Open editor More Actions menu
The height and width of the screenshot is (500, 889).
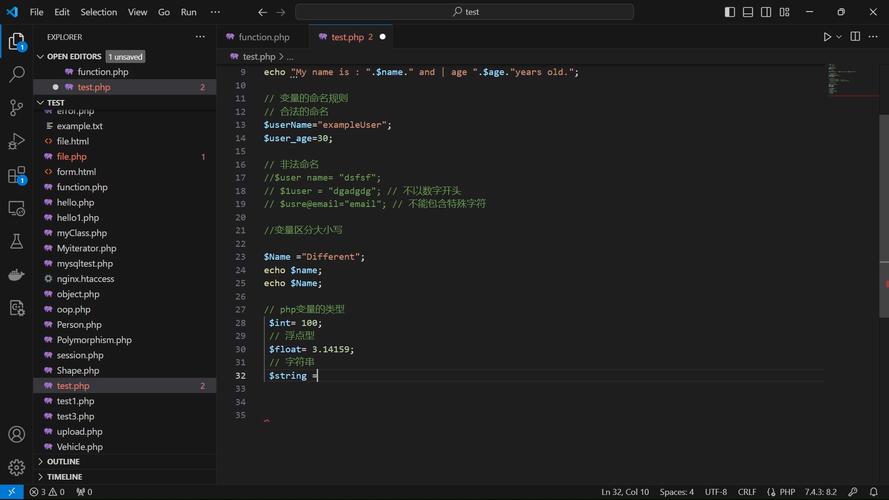point(873,36)
